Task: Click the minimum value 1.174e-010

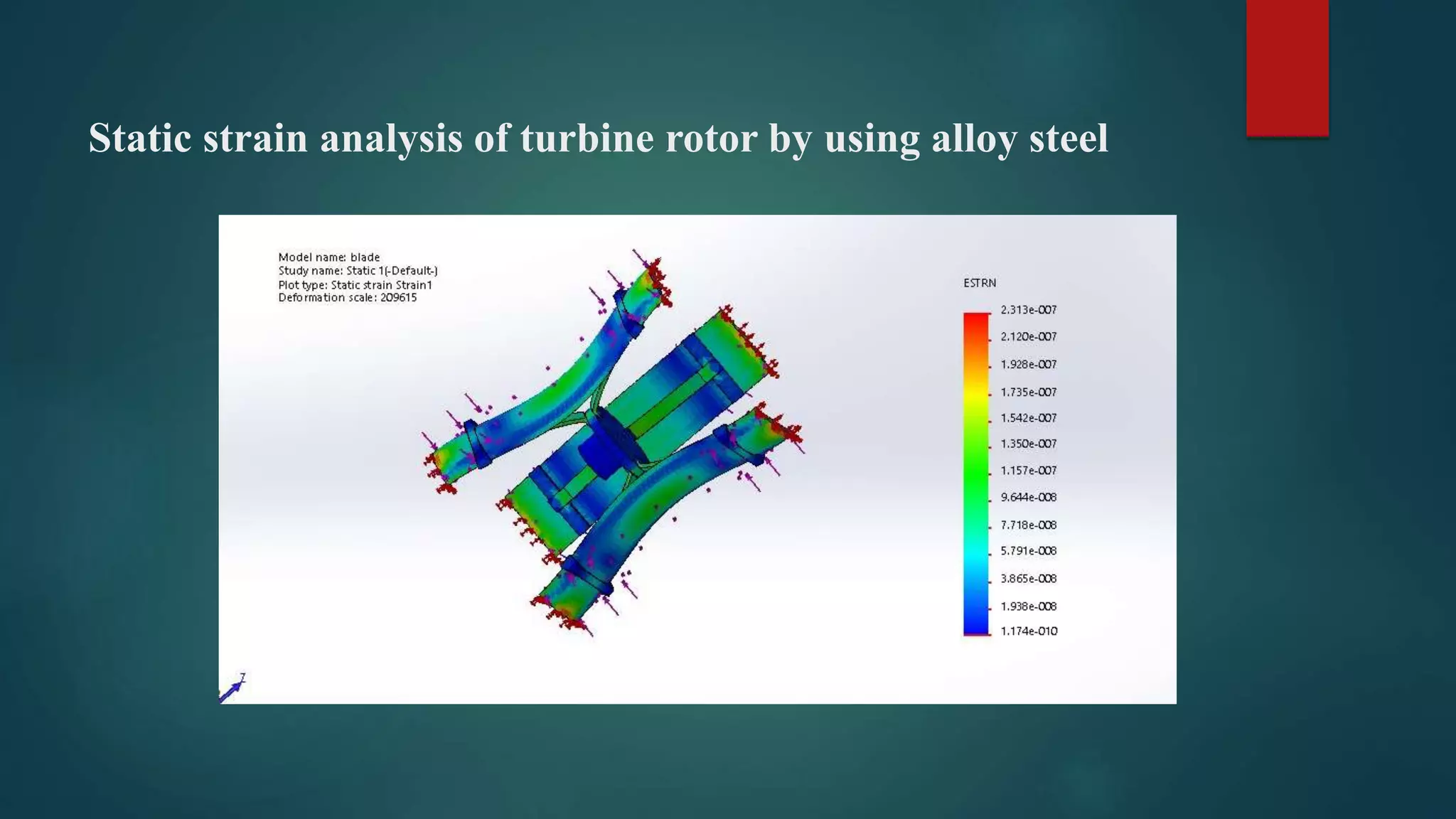Action: coord(1029,631)
